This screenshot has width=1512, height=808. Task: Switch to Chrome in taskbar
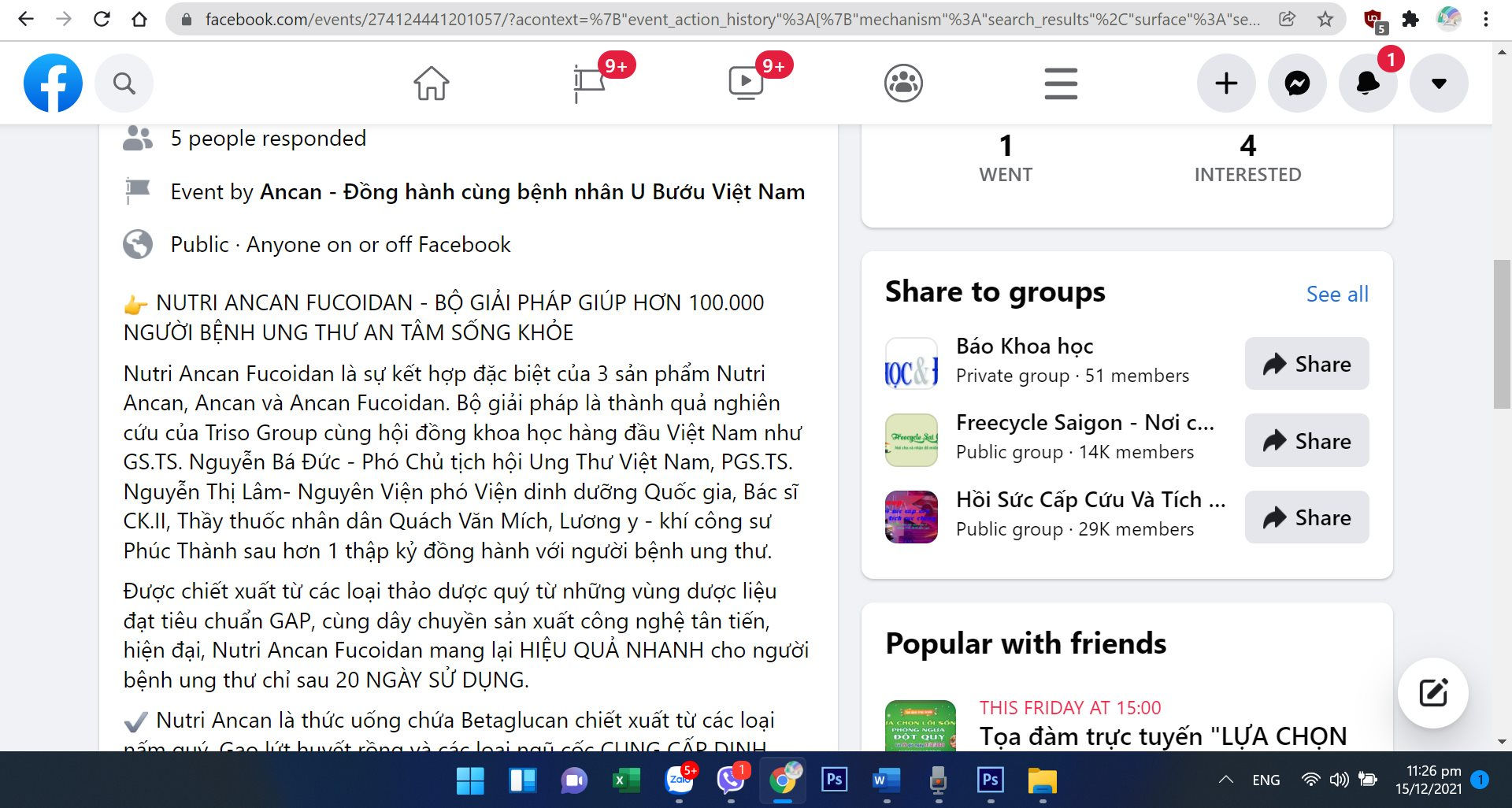tap(783, 780)
